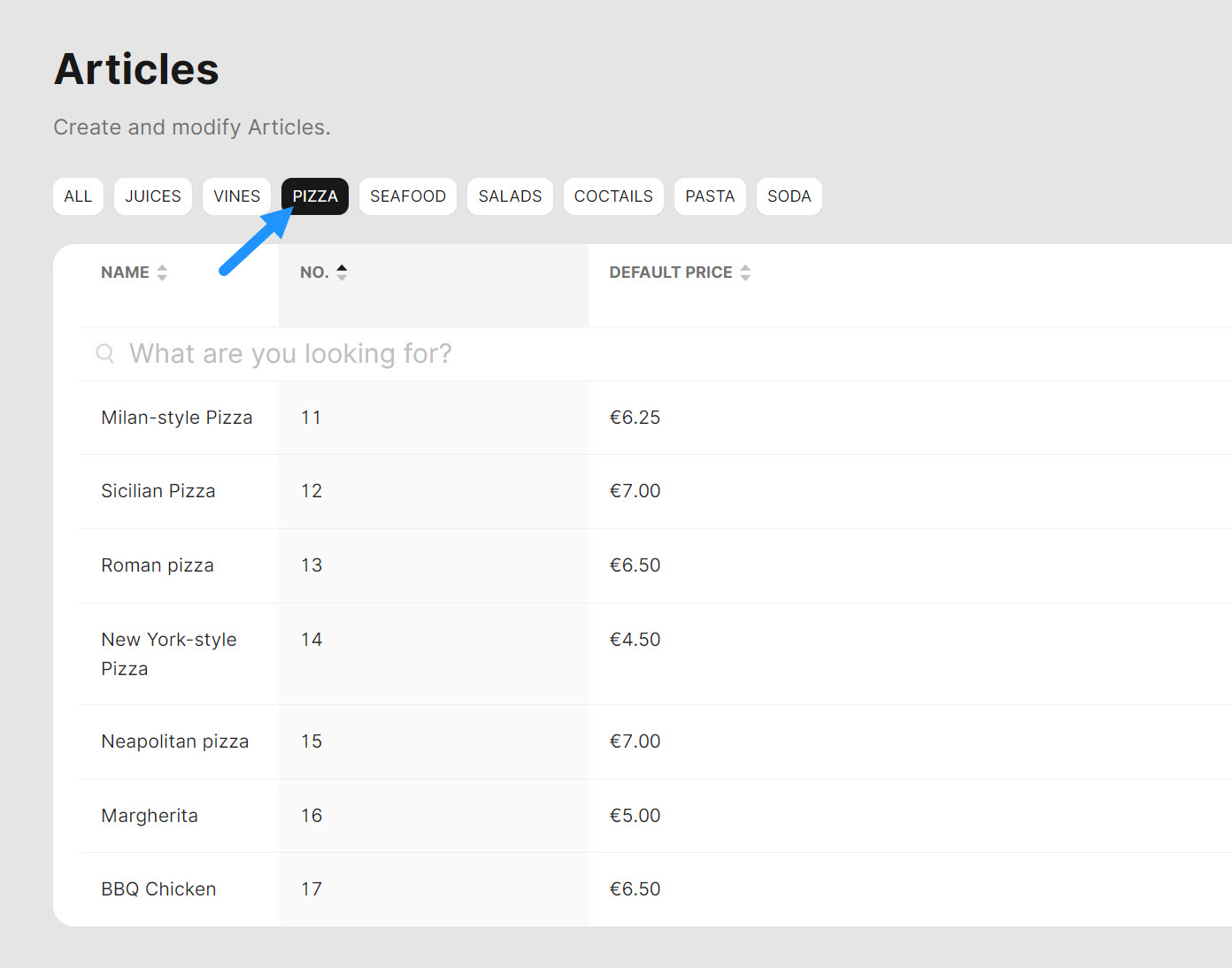This screenshot has width=1232, height=968.
Task: Open the Margherita article
Action: (150, 816)
